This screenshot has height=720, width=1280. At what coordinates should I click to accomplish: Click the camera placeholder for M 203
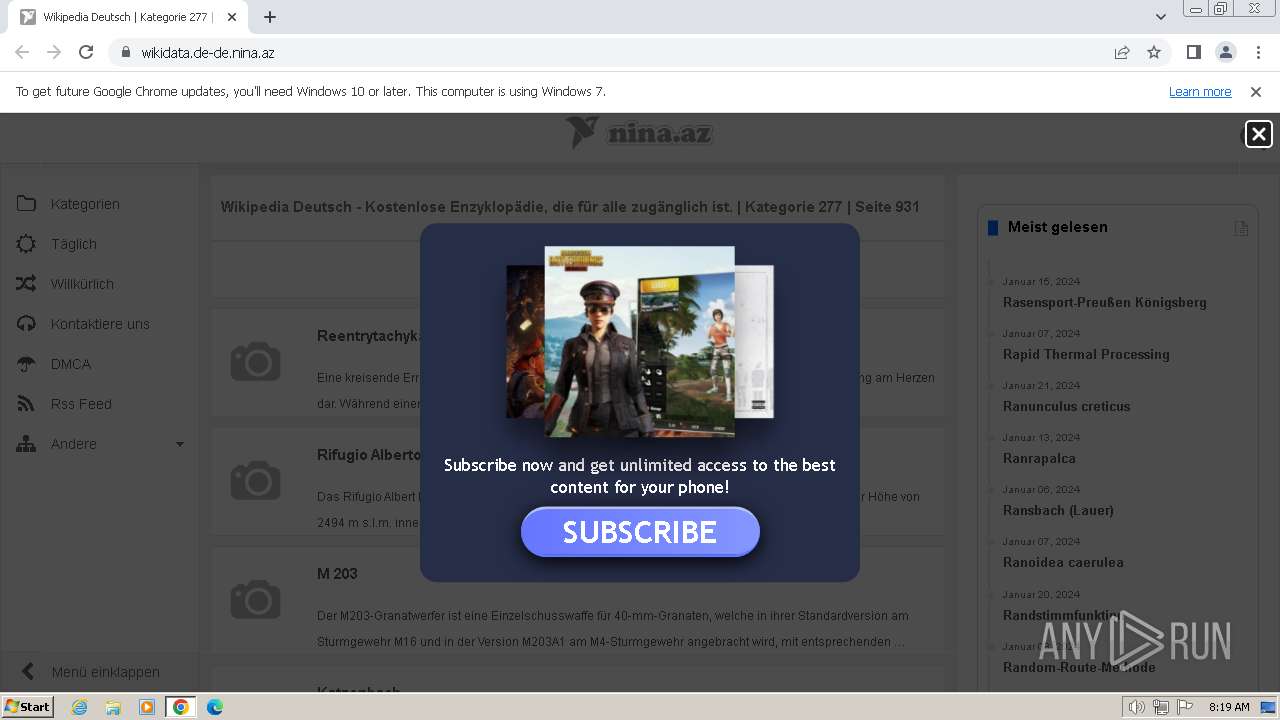[256, 599]
